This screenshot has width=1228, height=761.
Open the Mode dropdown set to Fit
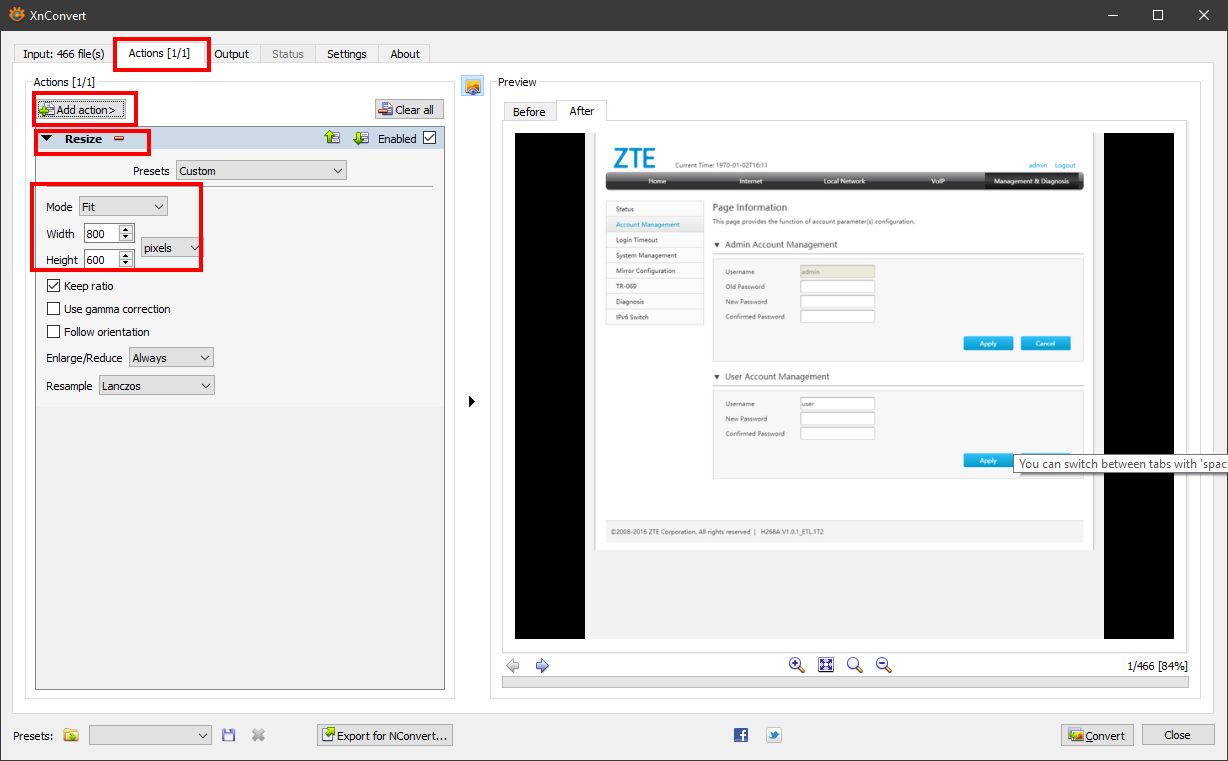pos(123,207)
